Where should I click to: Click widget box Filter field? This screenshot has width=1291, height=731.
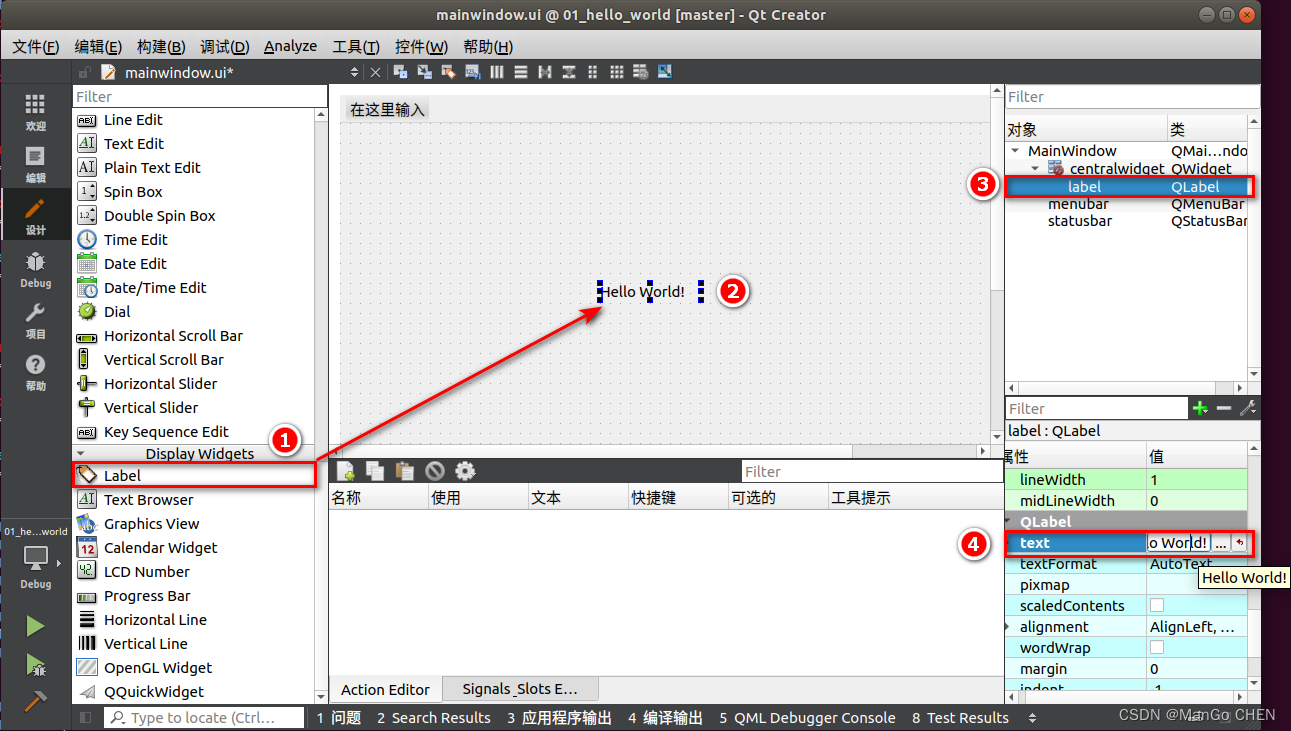[x=200, y=97]
